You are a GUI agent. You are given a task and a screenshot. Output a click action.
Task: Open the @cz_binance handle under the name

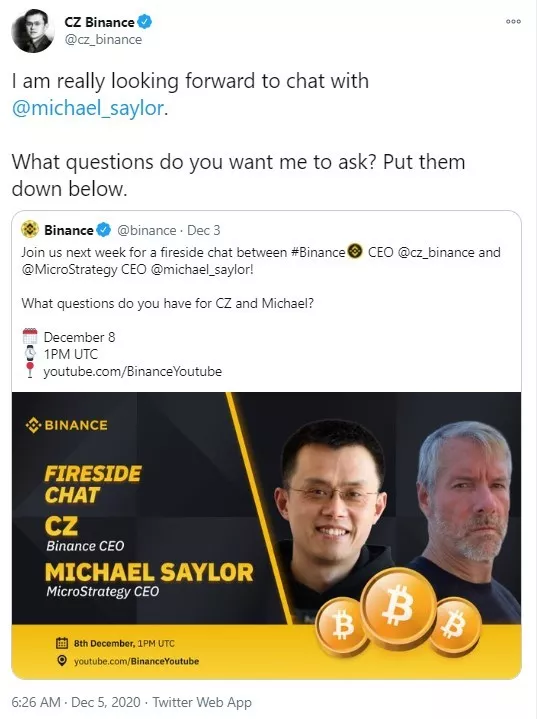coord(103,40)
